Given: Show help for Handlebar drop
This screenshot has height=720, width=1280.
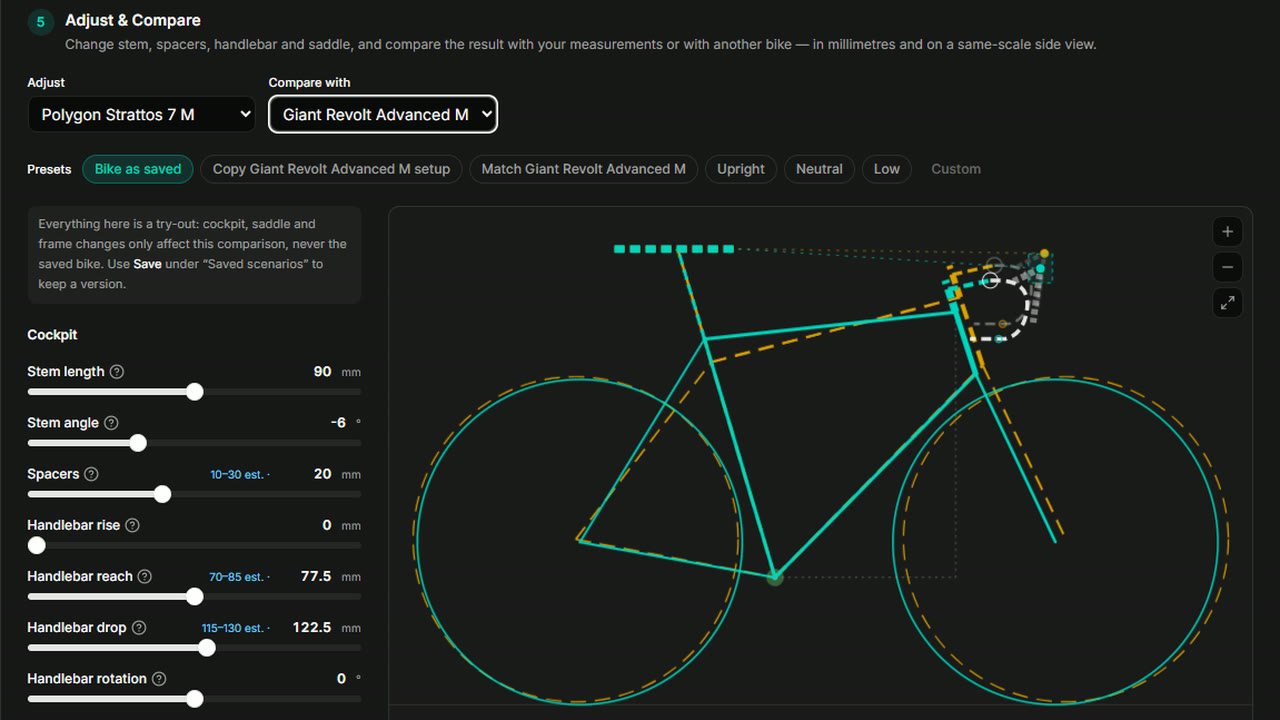Looking at the screenshot, I should [139, 628].
